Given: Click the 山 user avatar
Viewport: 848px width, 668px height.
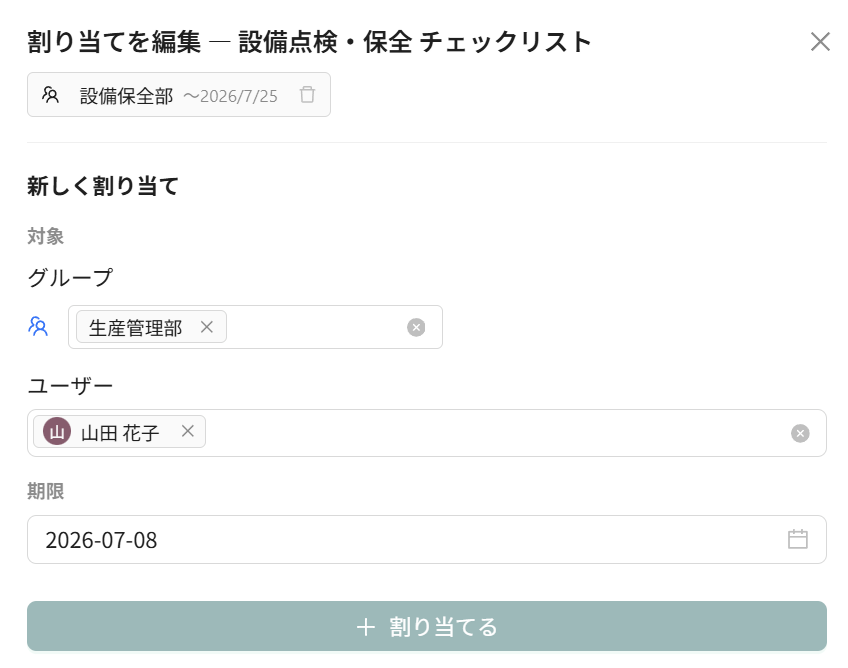Looking at the screenshot, I should coord(57,432).
